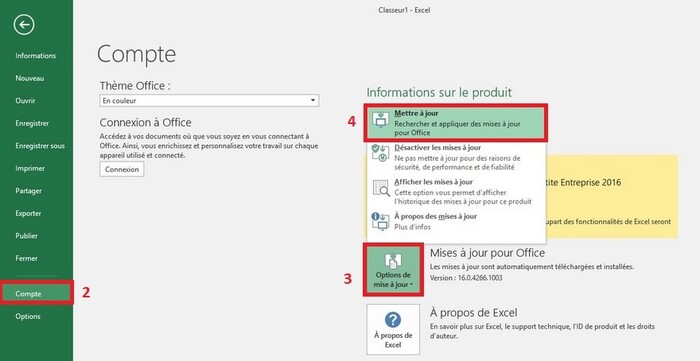Viewport: 700px width, 361px height.
Task: Click the À propos de Excel heading
Action: click(x=473, y=313)
